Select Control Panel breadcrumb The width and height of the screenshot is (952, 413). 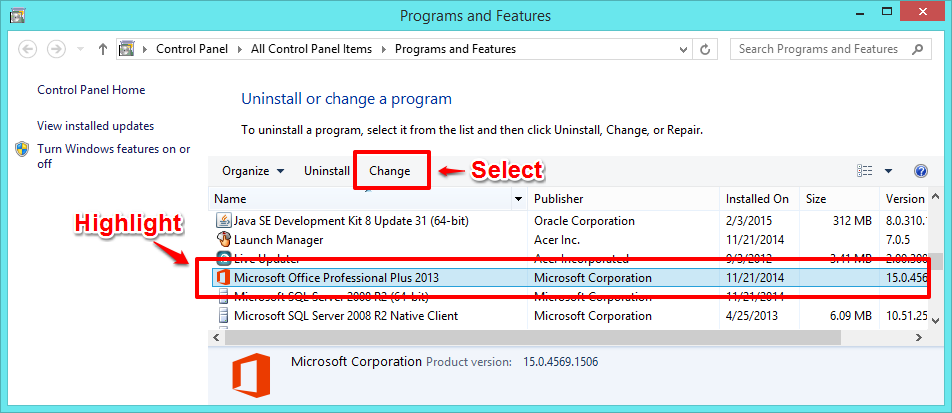(x=192, y=49)
